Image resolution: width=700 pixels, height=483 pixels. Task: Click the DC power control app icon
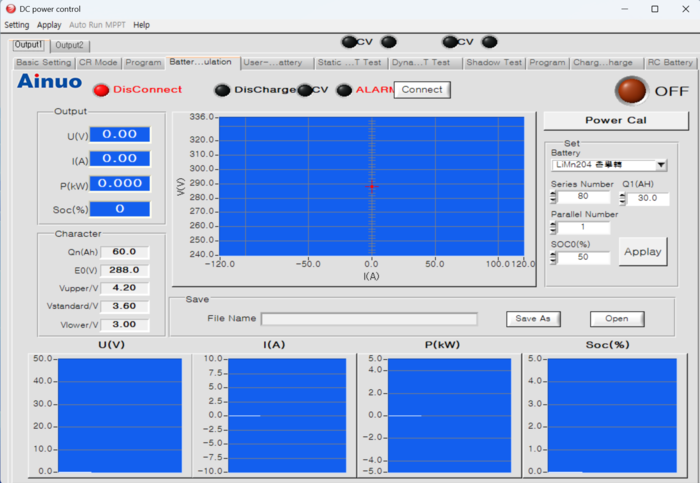click(9, 8)
